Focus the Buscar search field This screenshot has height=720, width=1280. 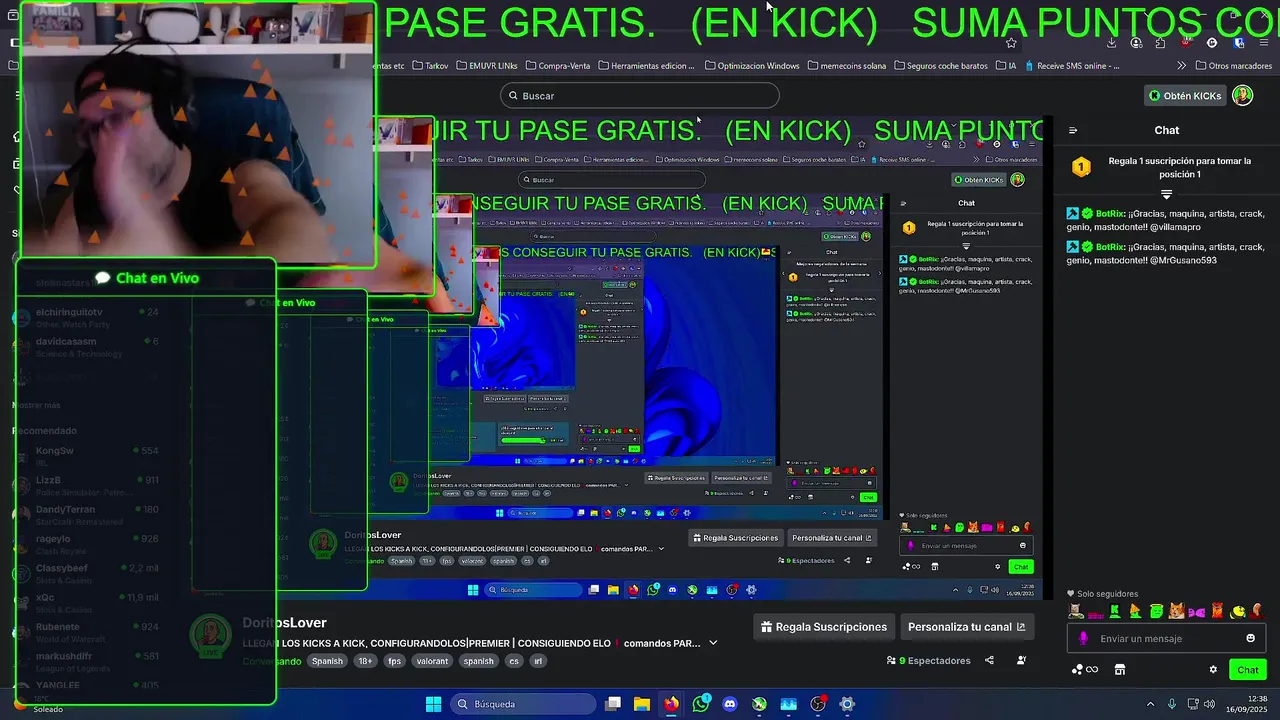coord(640,95)
